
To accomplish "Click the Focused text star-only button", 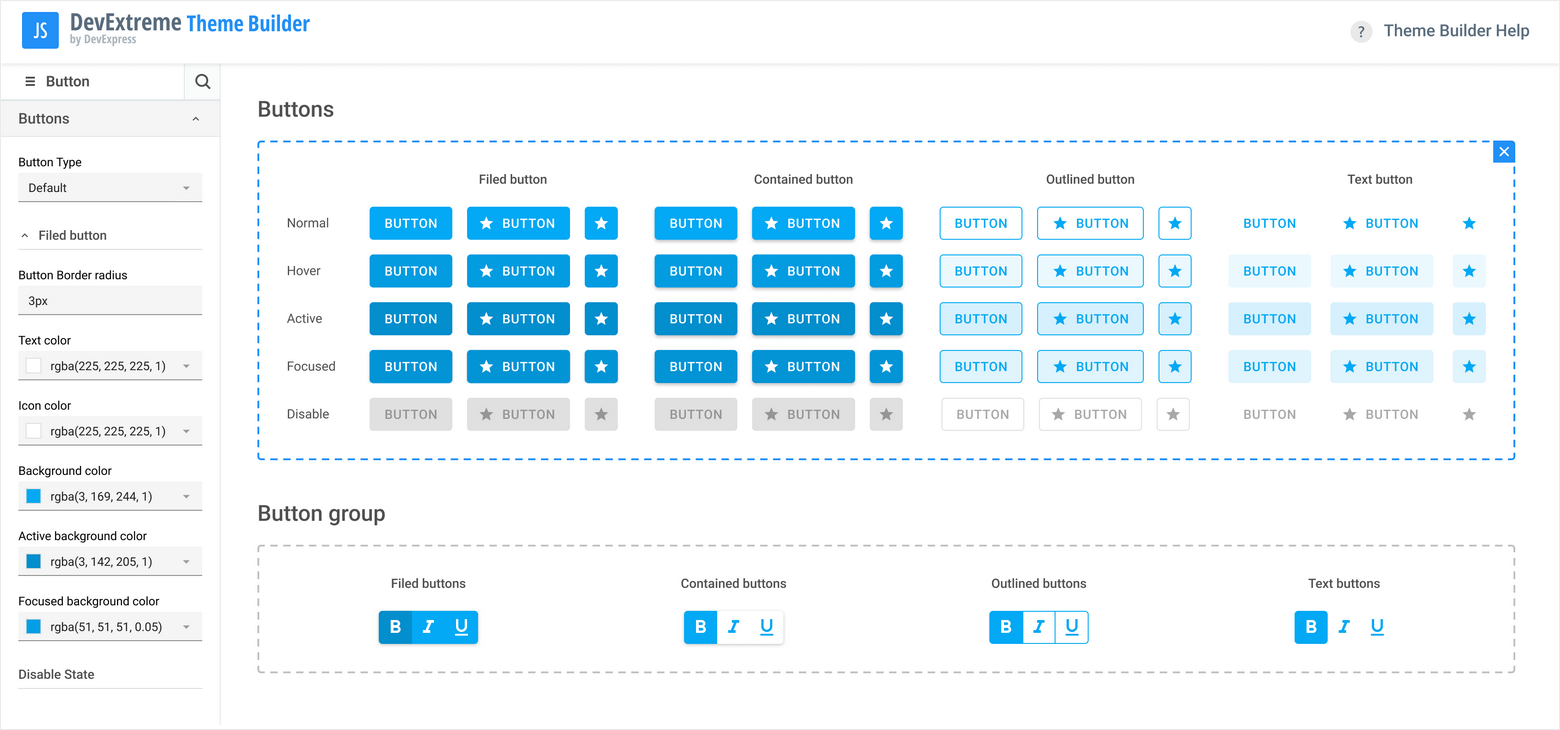I will (x=1469, y=367).
